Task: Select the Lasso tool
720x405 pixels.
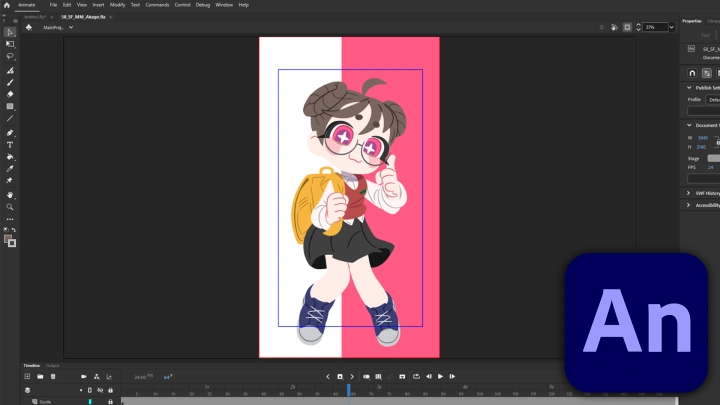Action: (x=10, y=56)
